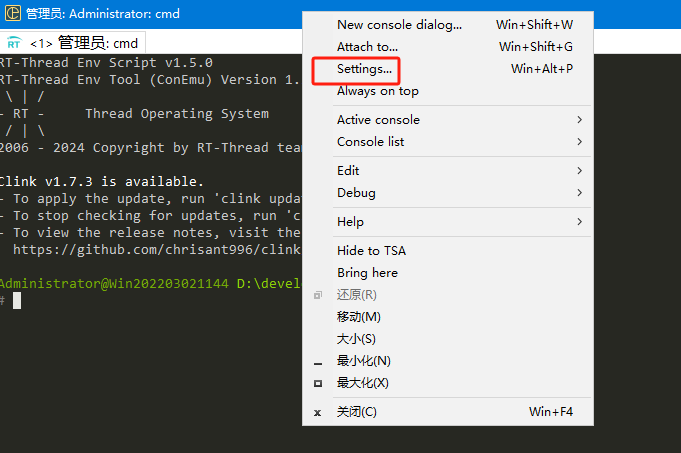Select 移动(M) menu entry

[x=448, y=317]
